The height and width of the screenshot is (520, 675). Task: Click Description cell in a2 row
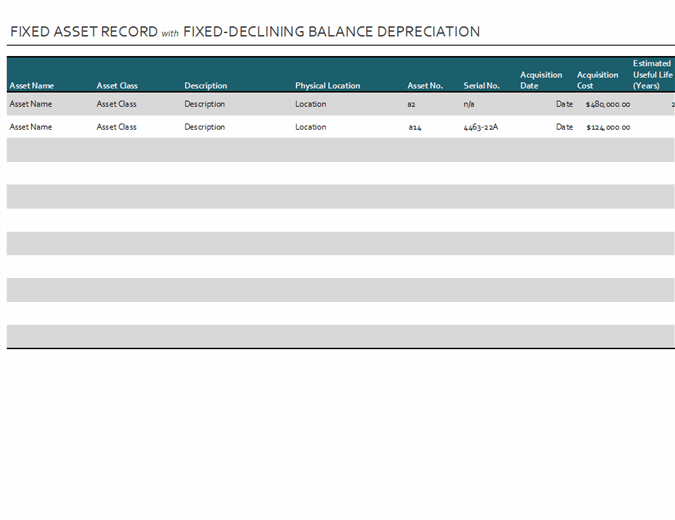point(204,104)
